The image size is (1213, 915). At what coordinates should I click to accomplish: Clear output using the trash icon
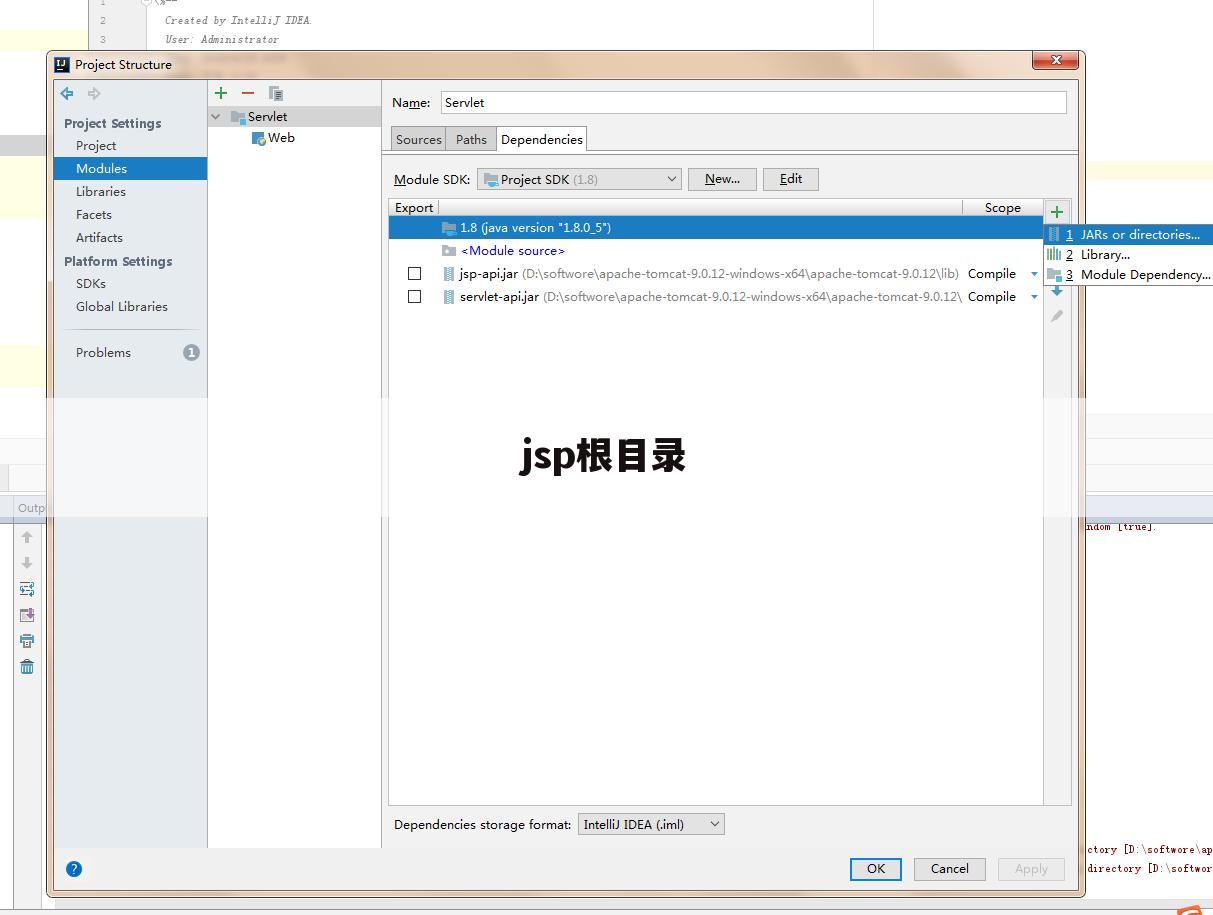[27, 667]
